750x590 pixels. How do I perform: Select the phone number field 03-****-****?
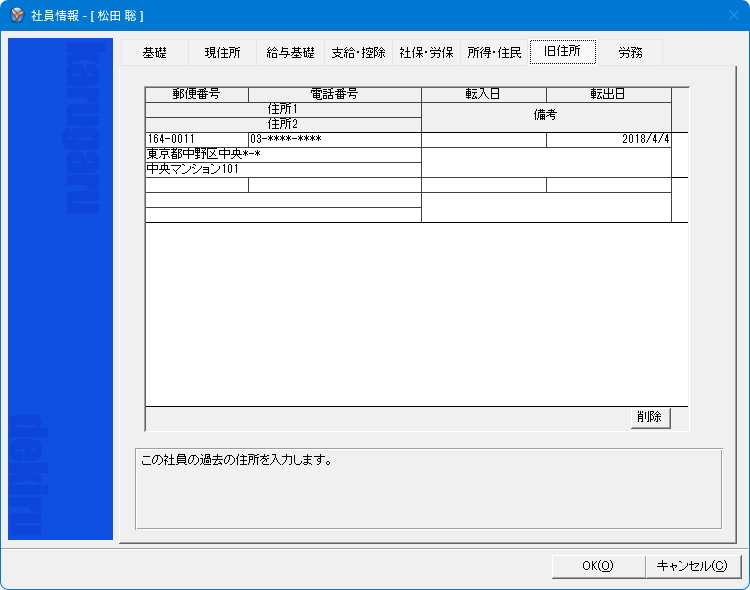[334, 140]
